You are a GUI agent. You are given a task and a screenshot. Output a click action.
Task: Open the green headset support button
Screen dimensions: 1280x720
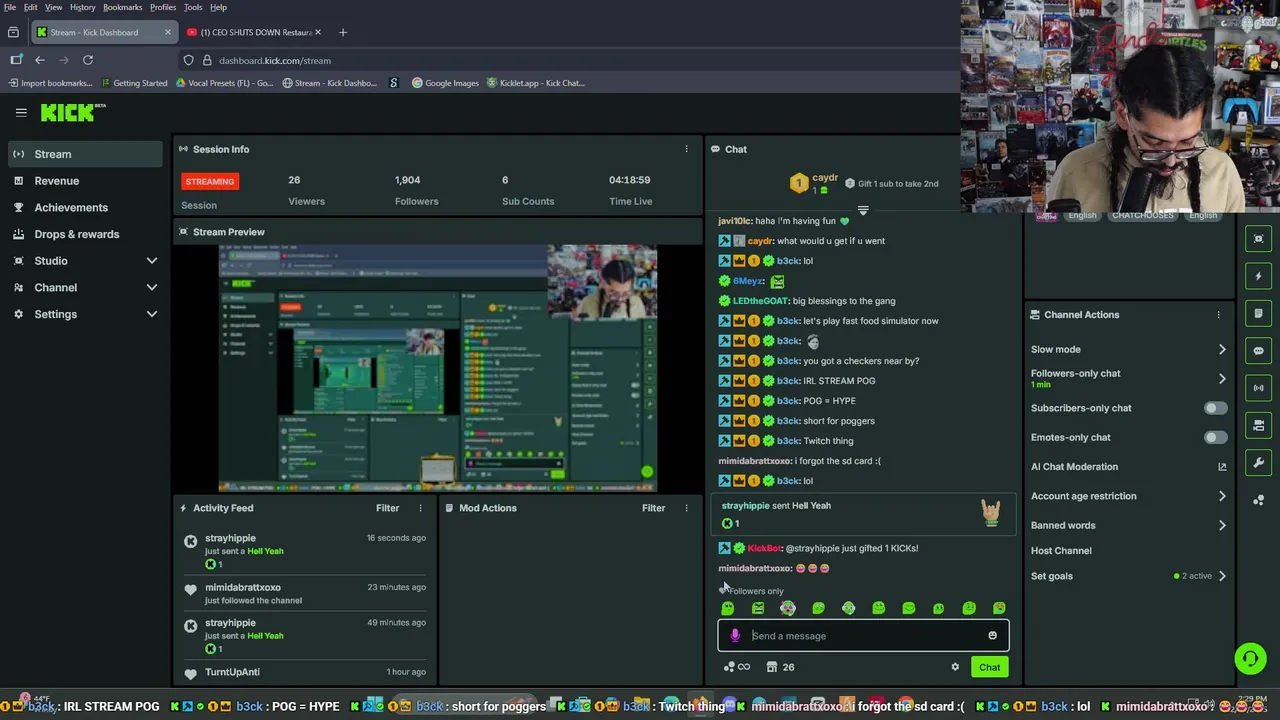1250,658
